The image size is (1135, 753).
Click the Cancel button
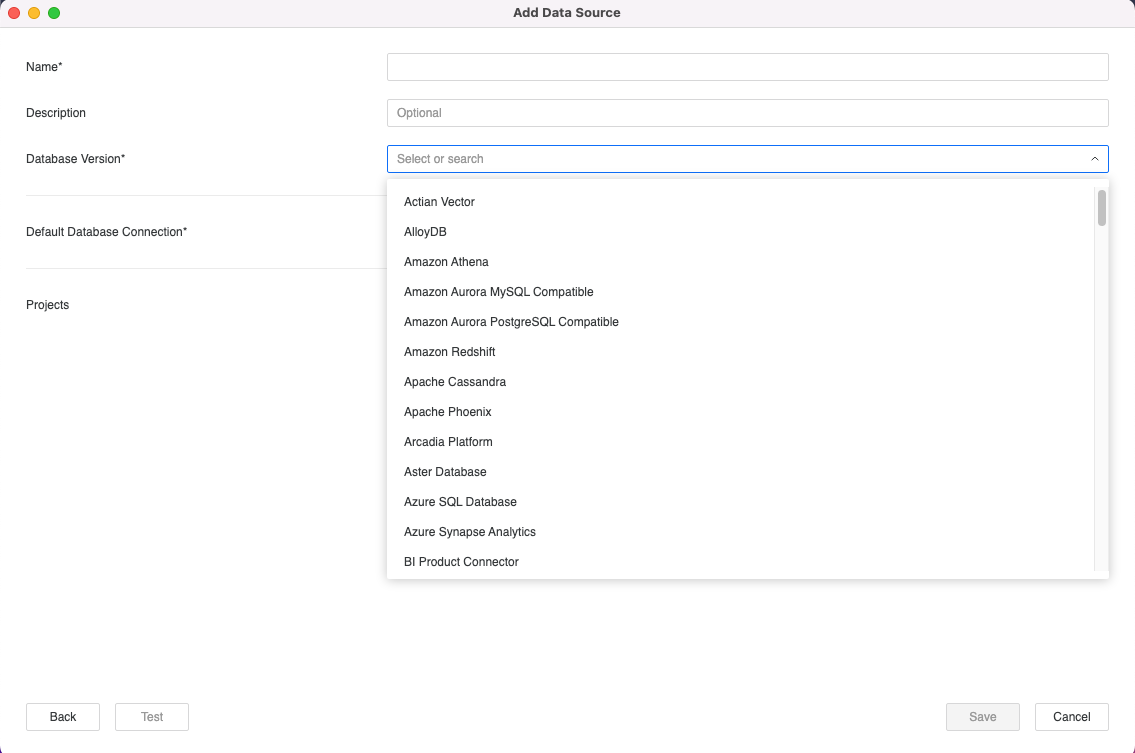tap(1071, 717)
